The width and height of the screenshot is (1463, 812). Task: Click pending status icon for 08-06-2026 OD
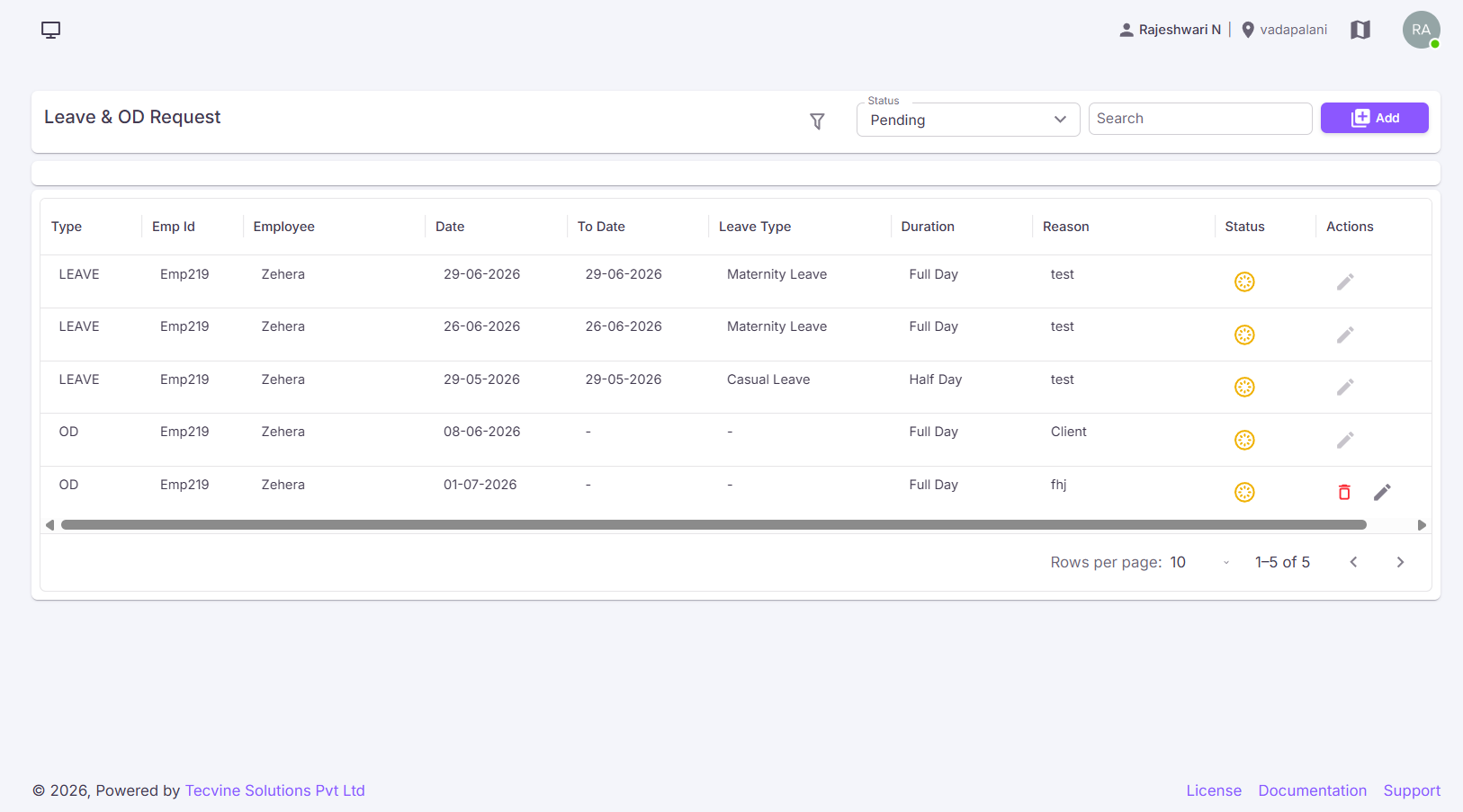pos(1244,440)
